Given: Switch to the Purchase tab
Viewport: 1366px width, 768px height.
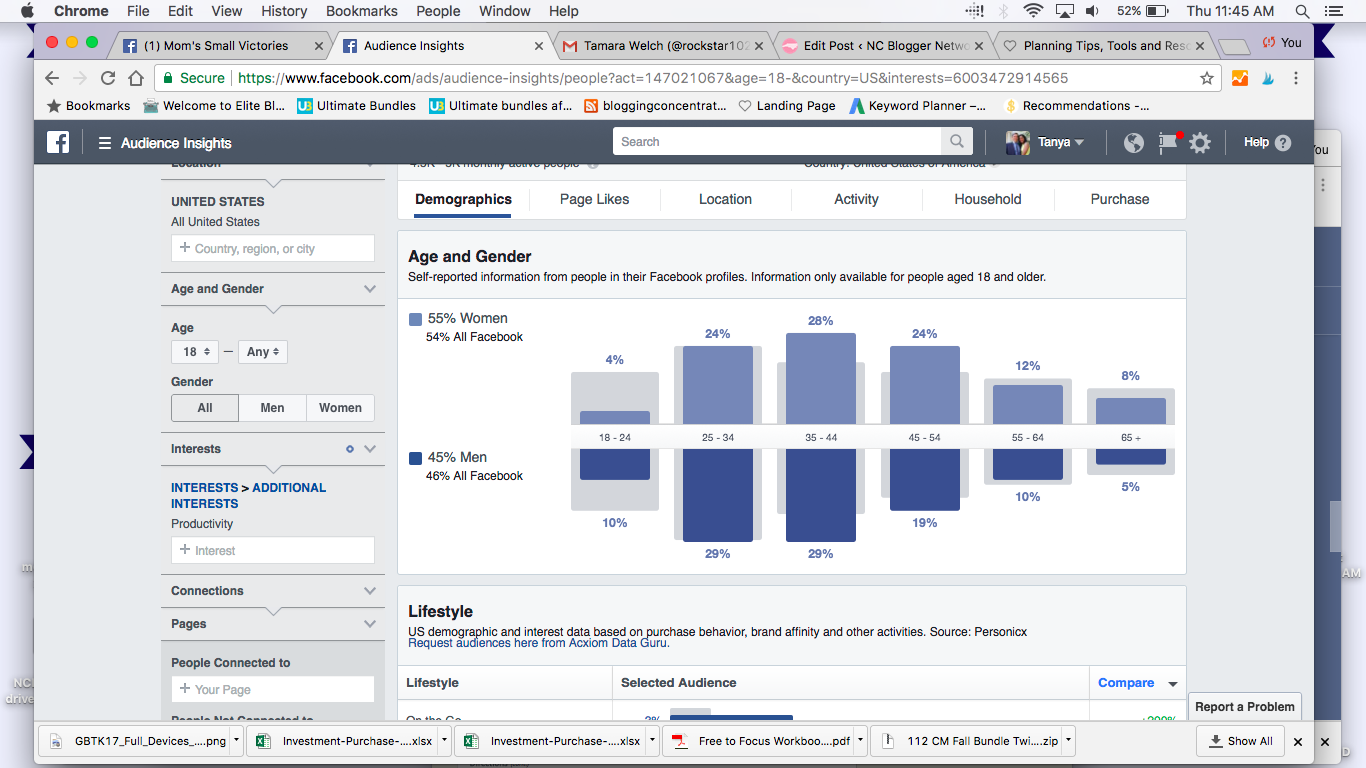Looking at the screenshot, I should coord(1120,199).
